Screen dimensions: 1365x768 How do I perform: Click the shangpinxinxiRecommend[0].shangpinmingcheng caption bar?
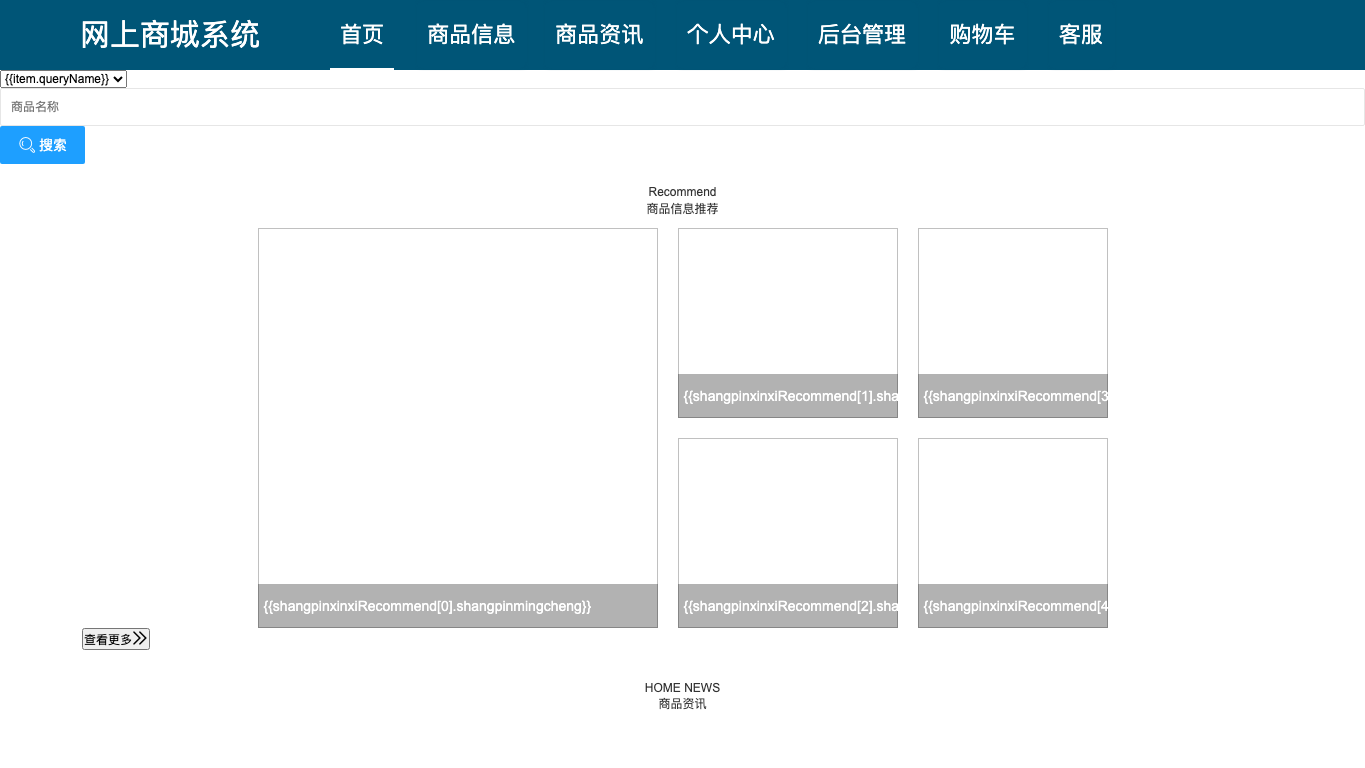coord(458,606)
